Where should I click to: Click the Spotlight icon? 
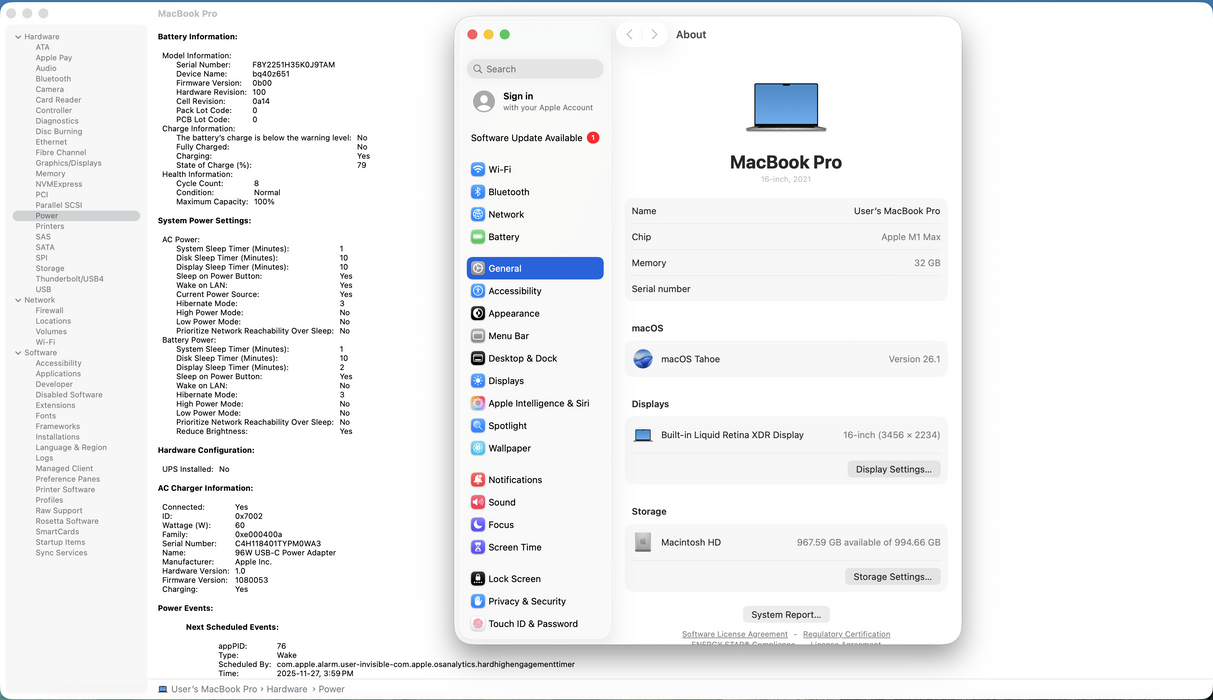point(478,426)
